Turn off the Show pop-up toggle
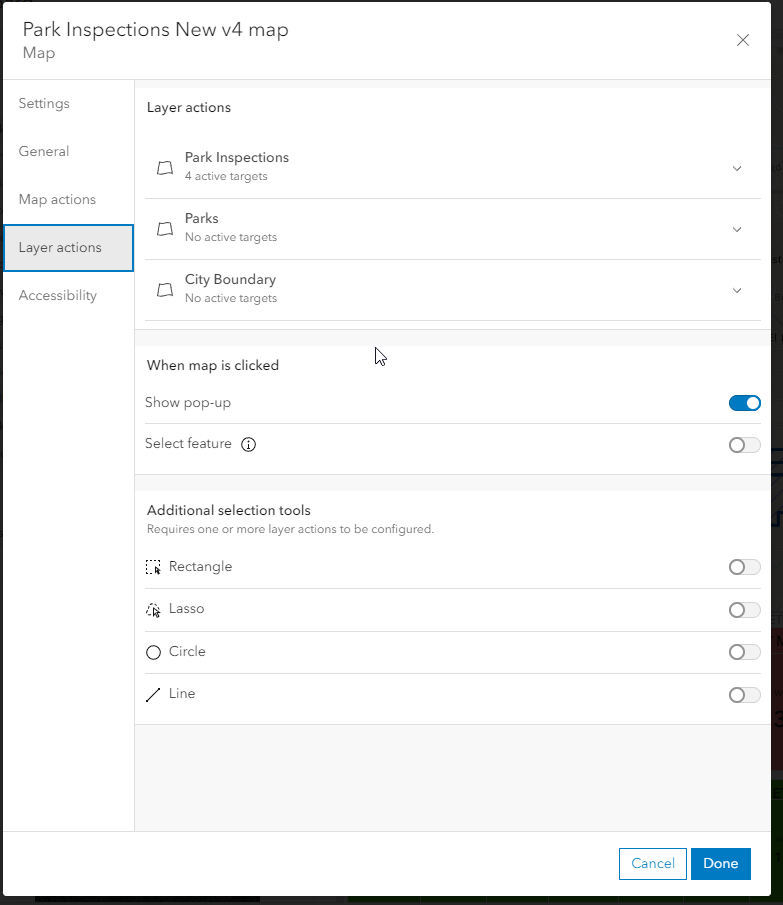 click(x=744, y=403)
